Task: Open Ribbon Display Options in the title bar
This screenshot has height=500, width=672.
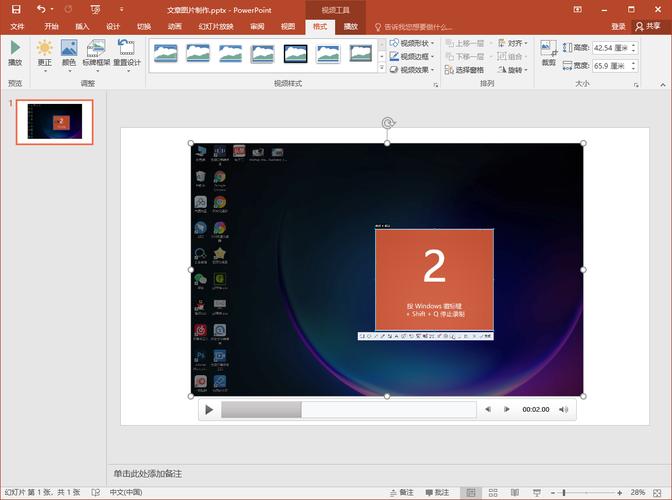Action: pos(578,9)
